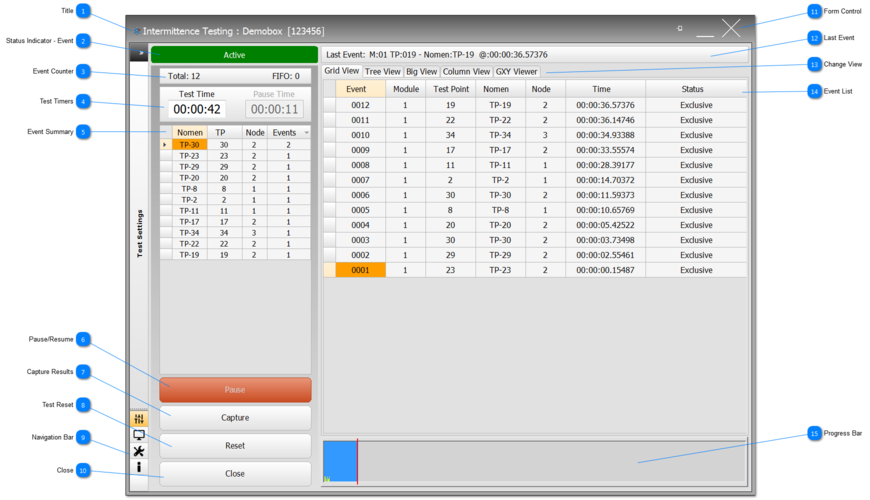Open the Events column dropdown arrow

click(x=306, y=133)
